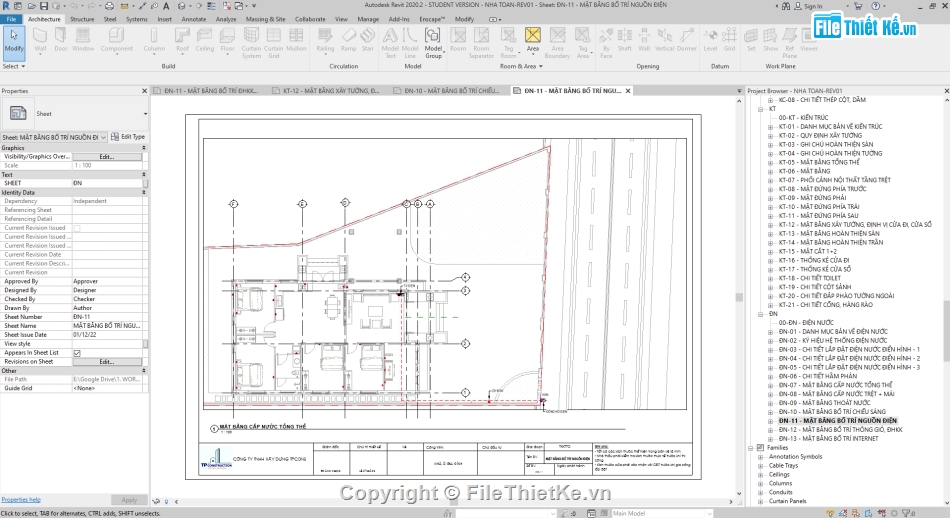The image size is (950, 518).
Task: Open the Properties help link
Action: click(21, 500)
